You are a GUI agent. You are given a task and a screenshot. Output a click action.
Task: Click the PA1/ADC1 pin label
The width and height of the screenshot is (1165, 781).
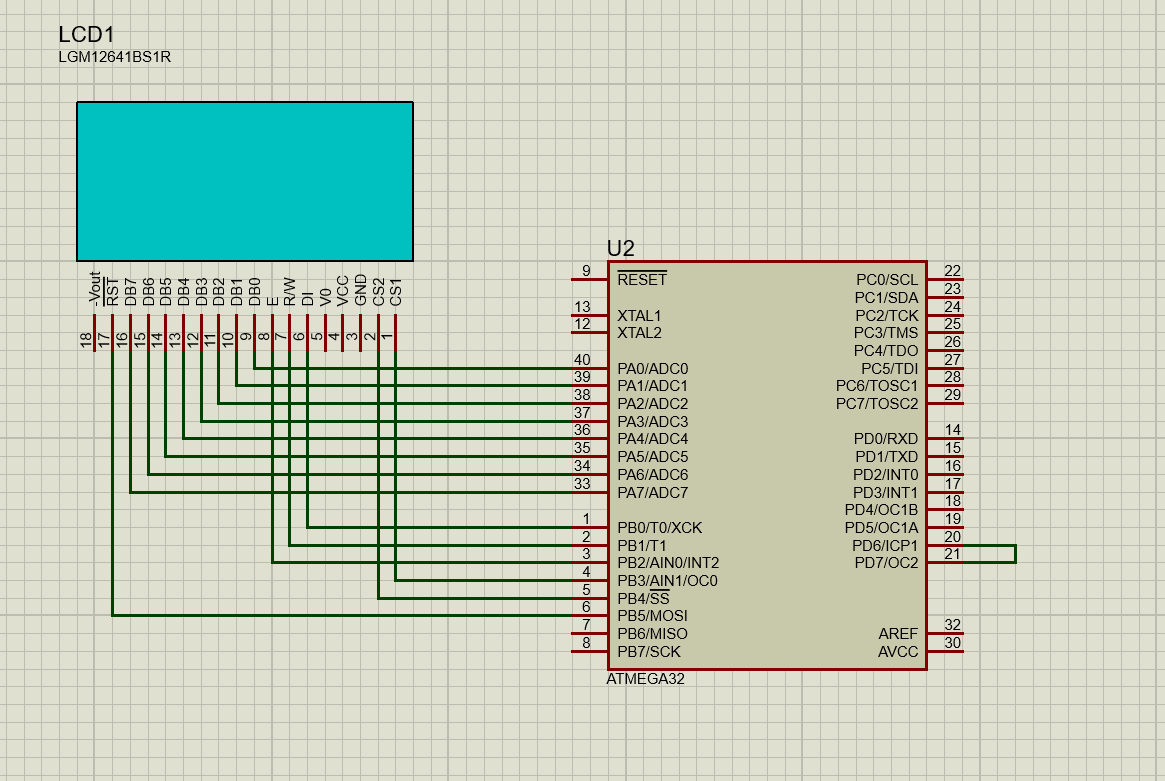point(652,386)
